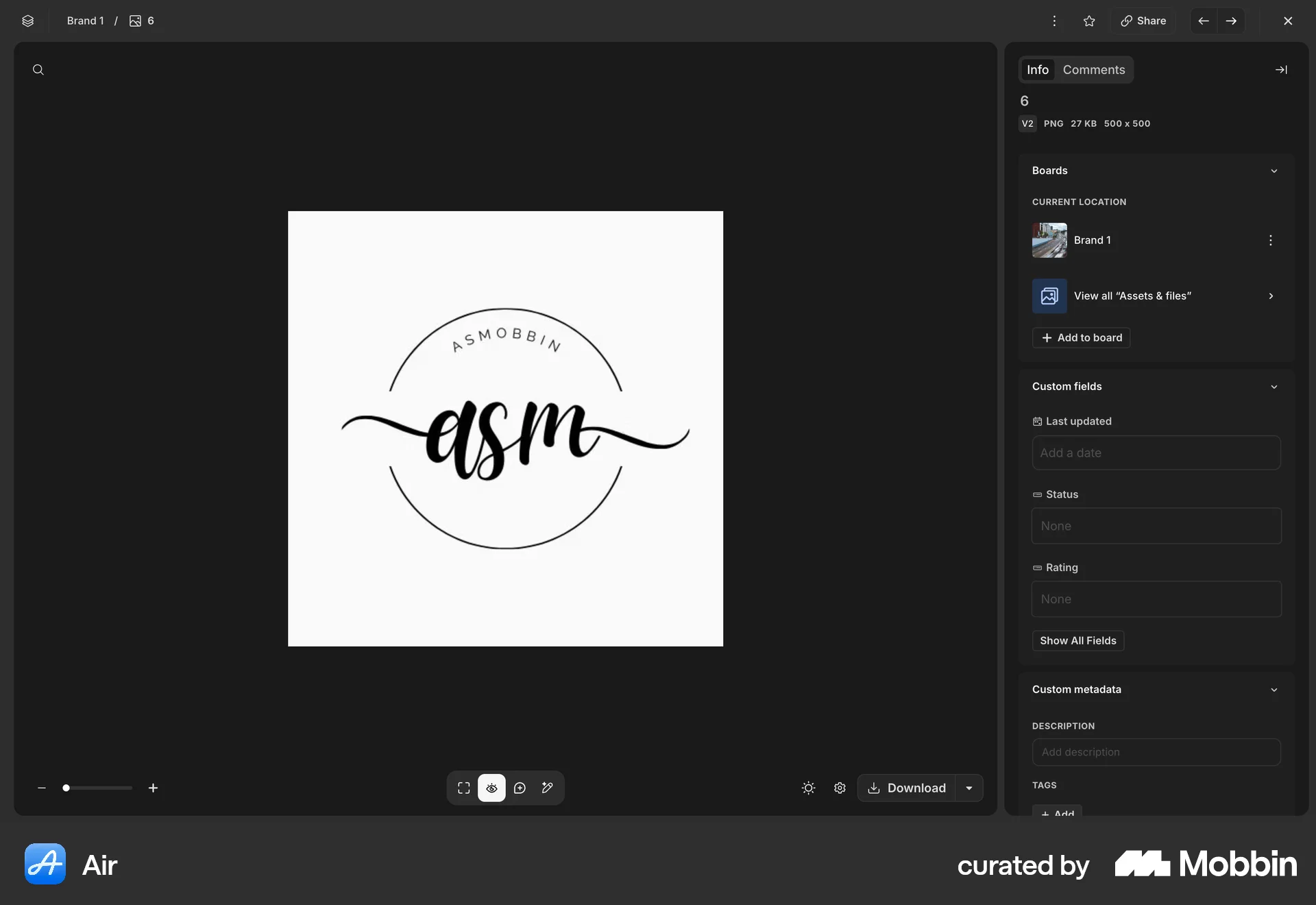Toggle the eye view mode tool

point(491,788)
